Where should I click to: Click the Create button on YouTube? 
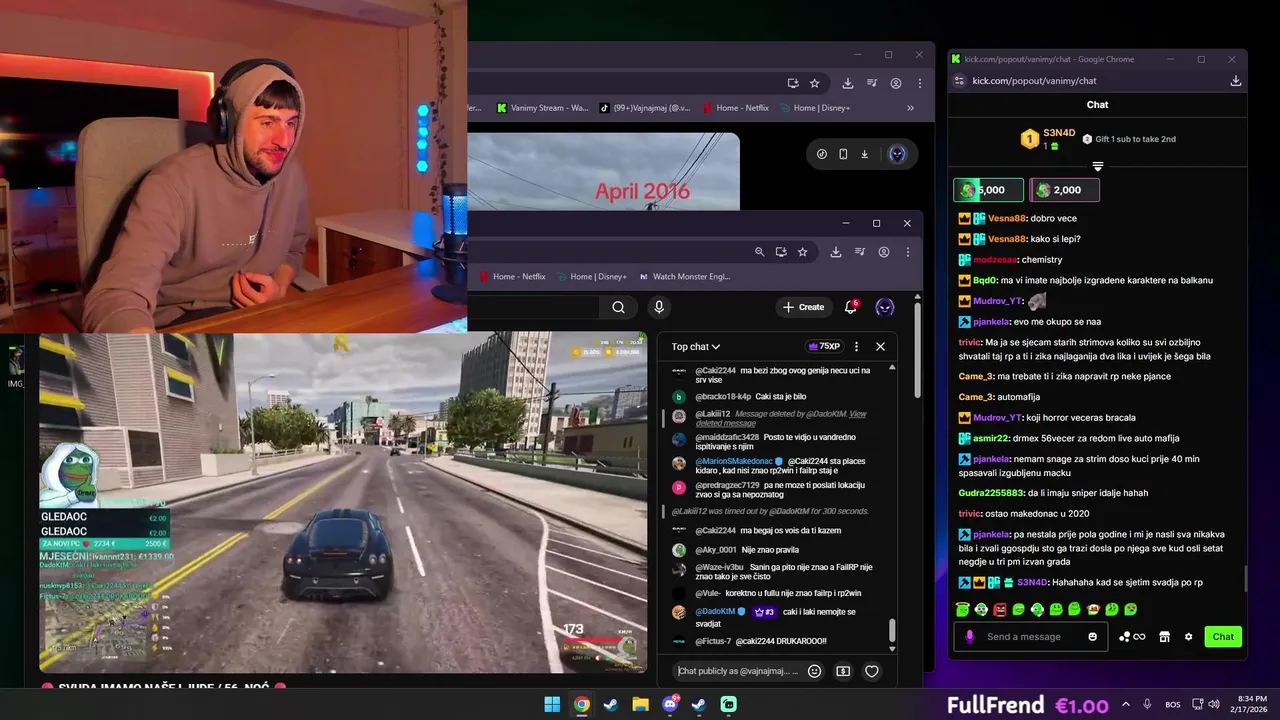pyautogui.click(x=804, y=307)
